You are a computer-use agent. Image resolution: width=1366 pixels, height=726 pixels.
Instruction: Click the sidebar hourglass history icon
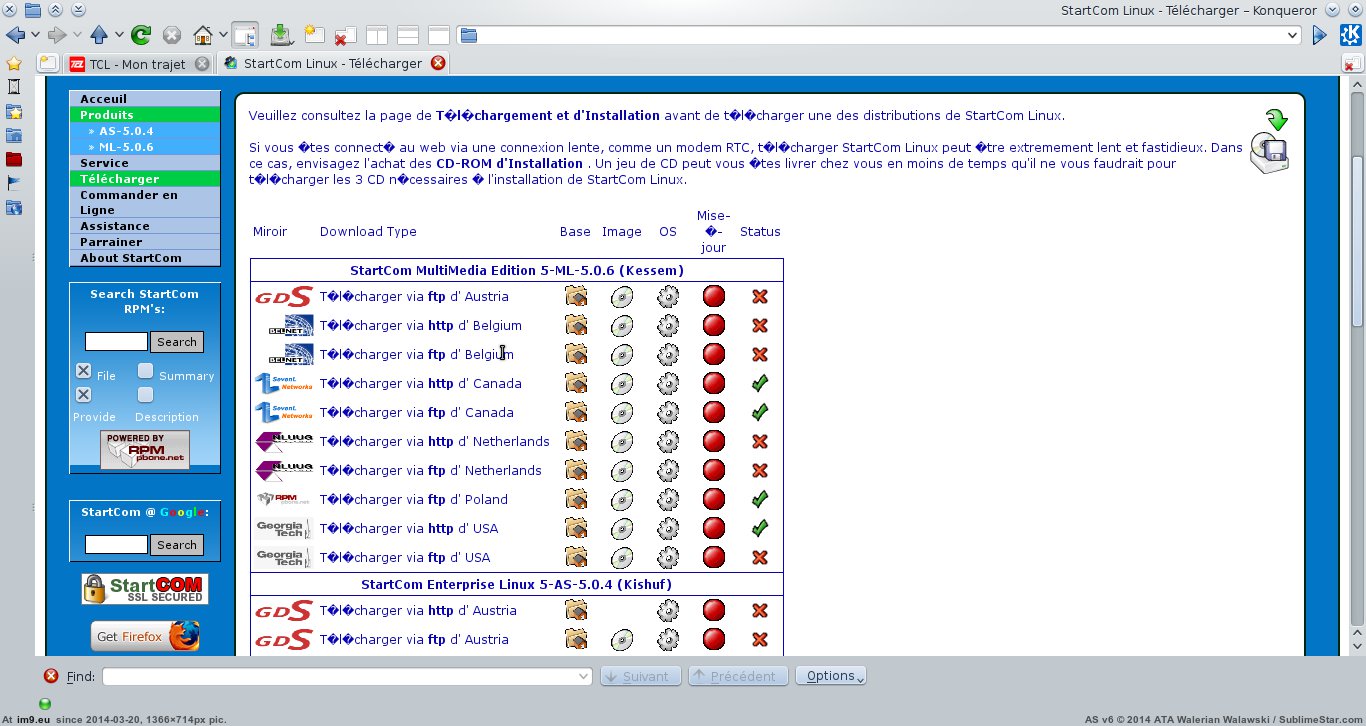click(14, 87)
